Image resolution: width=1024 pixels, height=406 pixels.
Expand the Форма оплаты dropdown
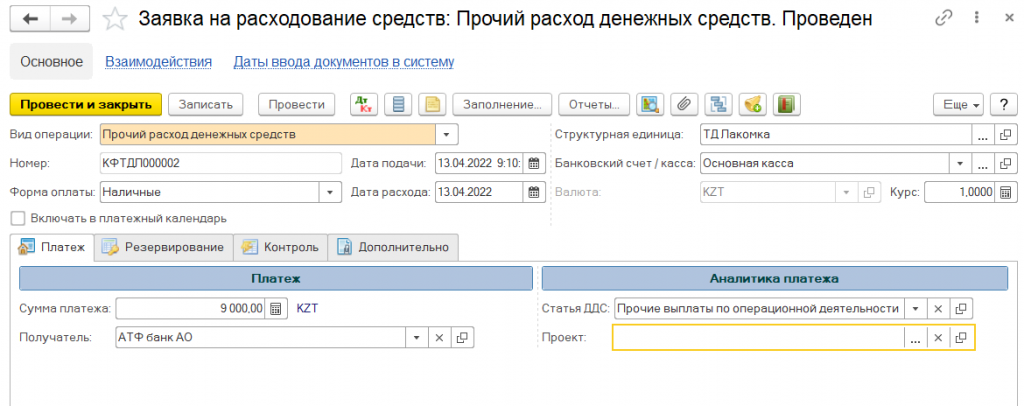(x=328, y=192)
